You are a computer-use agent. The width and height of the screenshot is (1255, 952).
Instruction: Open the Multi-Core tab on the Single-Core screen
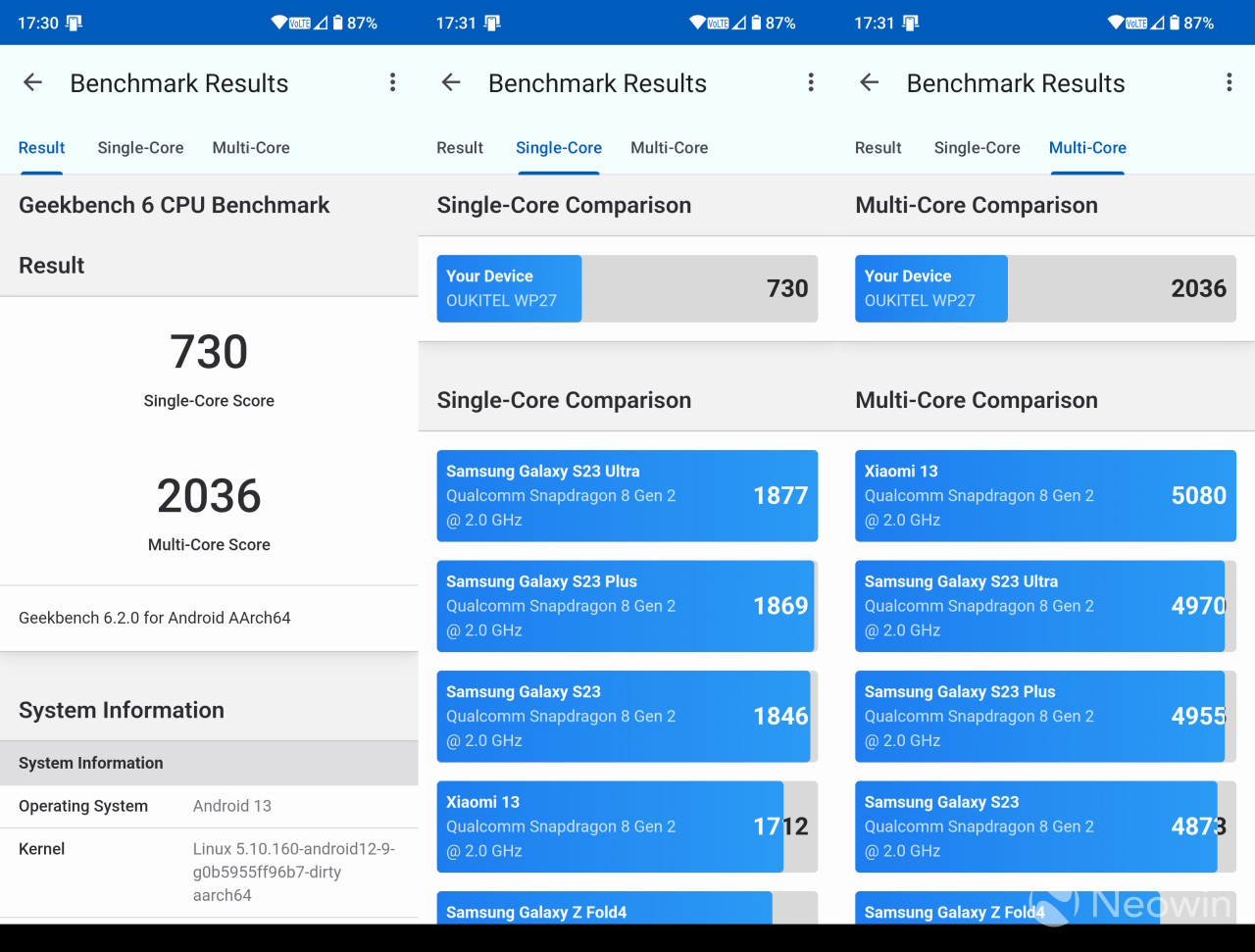tap(670, 148)
